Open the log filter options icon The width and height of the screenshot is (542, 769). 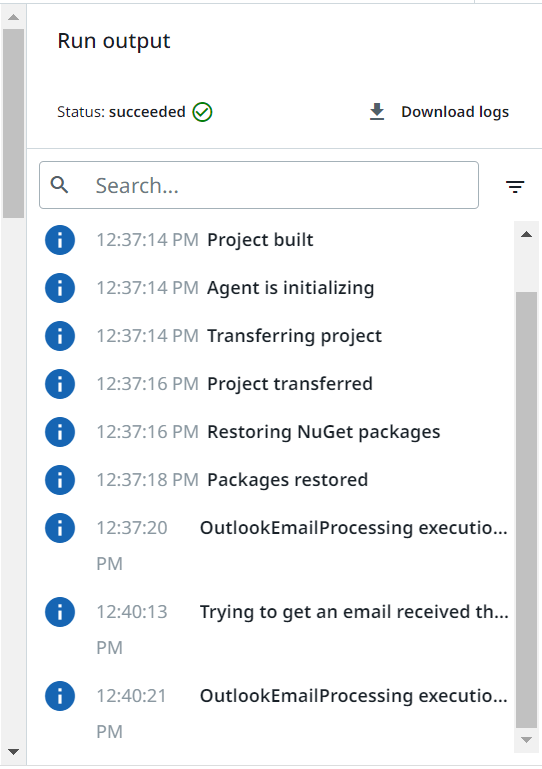515,186
